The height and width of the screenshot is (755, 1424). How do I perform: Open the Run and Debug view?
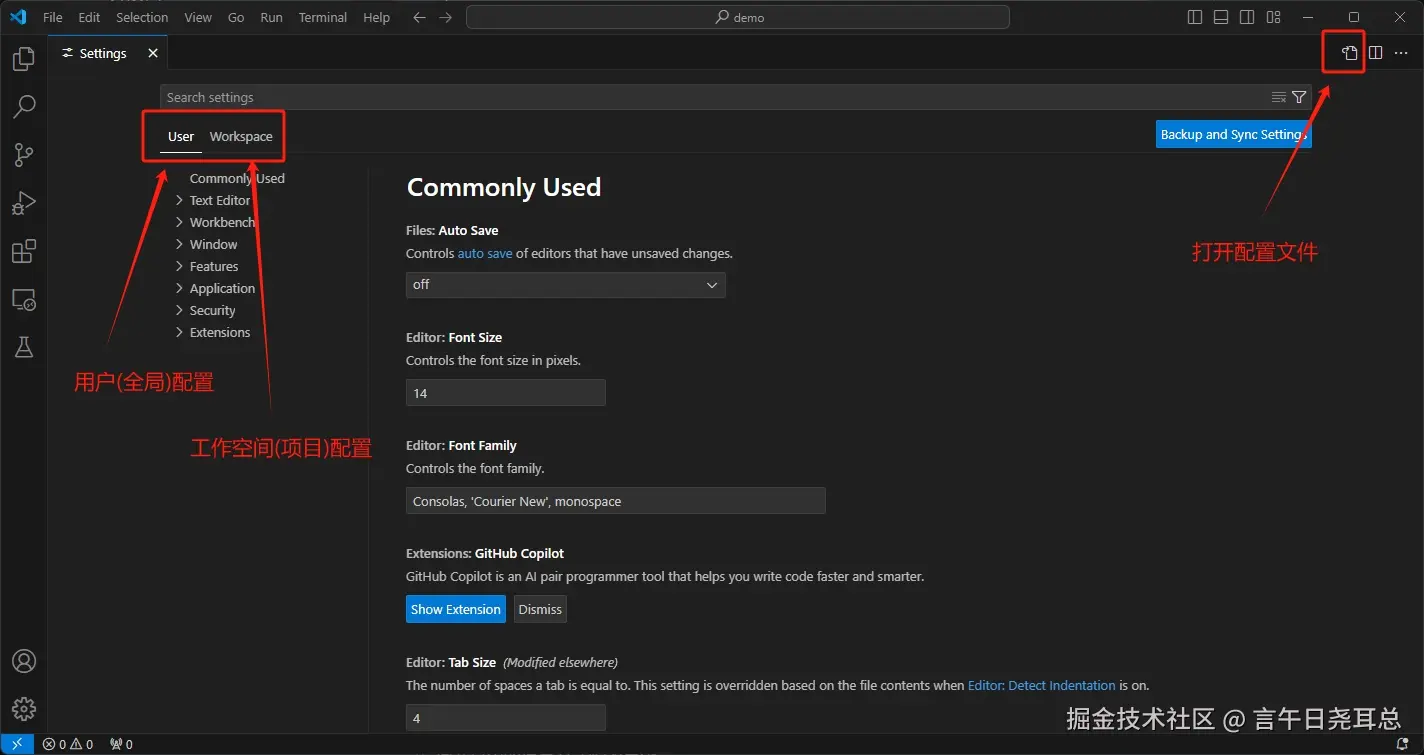[x=23, y=203]
